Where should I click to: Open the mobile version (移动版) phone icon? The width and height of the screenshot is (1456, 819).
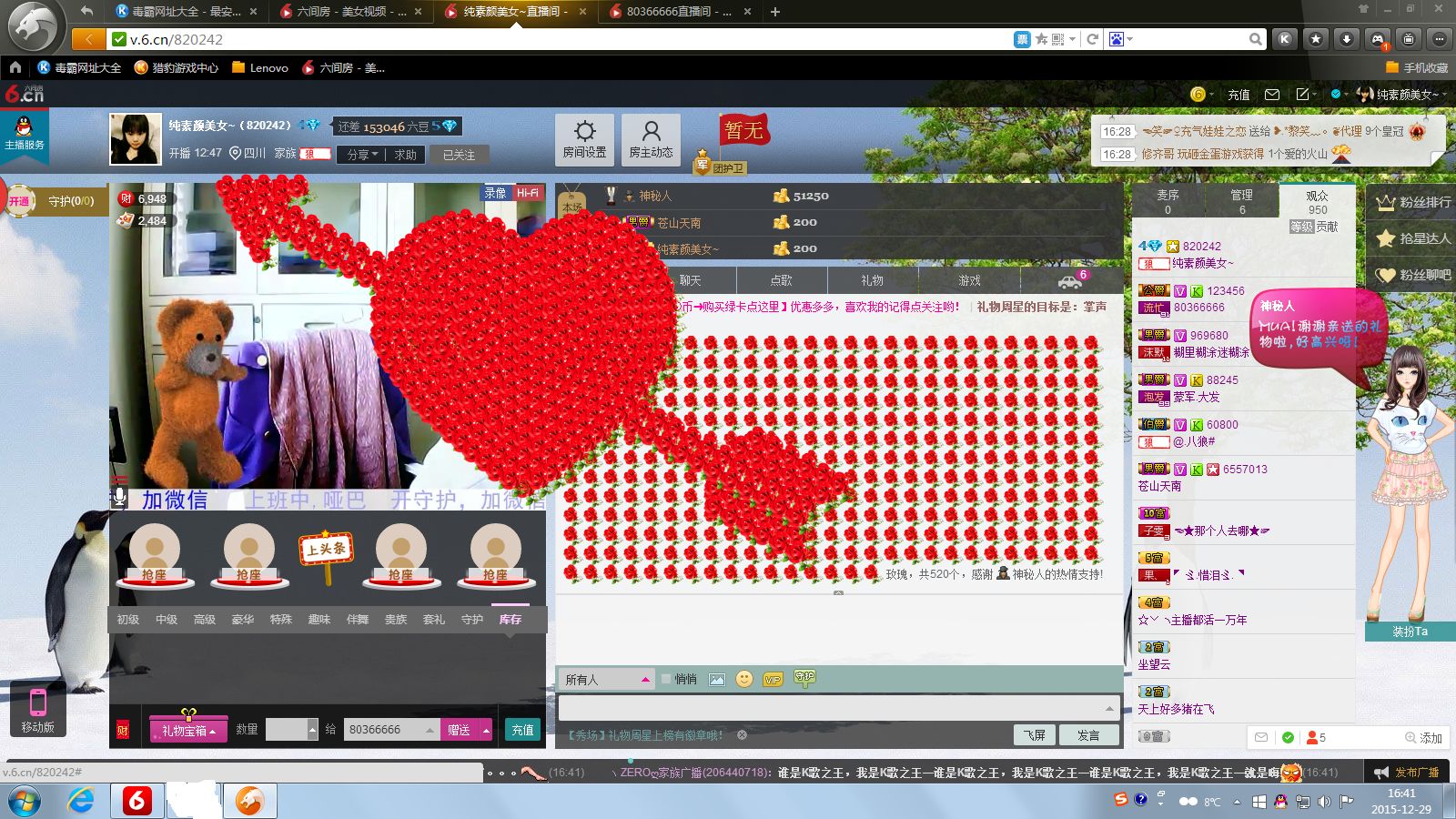[x=38, y=710]
